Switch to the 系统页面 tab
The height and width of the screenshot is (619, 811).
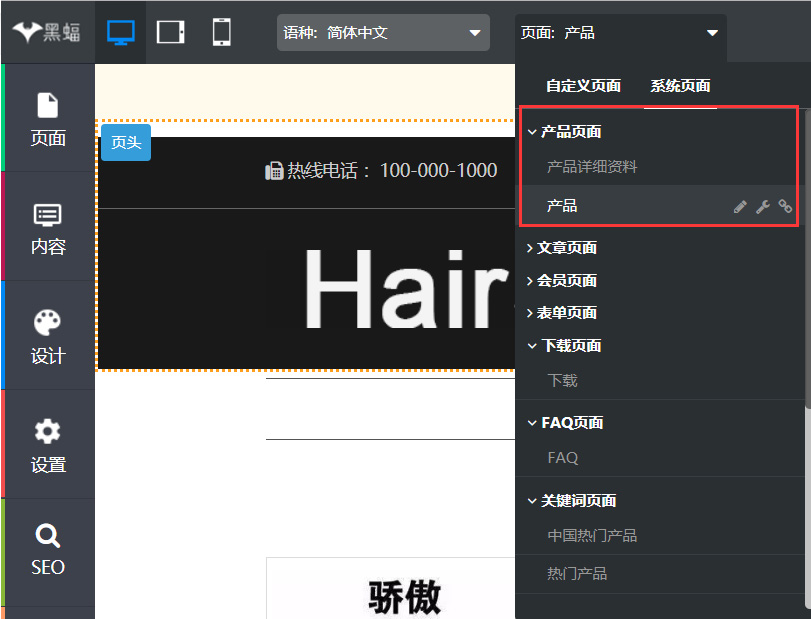680,86
